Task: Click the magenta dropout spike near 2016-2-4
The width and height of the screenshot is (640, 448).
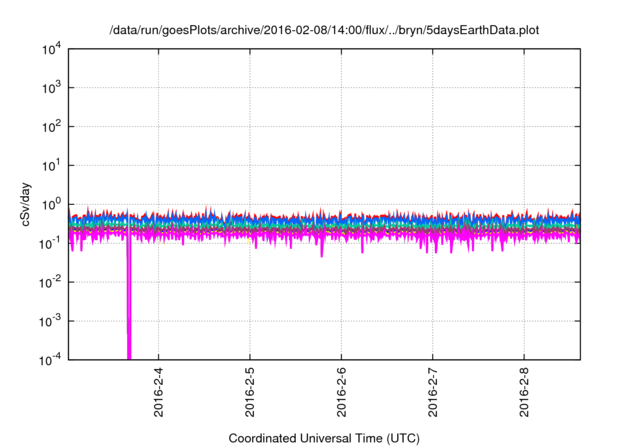Action: (x=129, y=298)
